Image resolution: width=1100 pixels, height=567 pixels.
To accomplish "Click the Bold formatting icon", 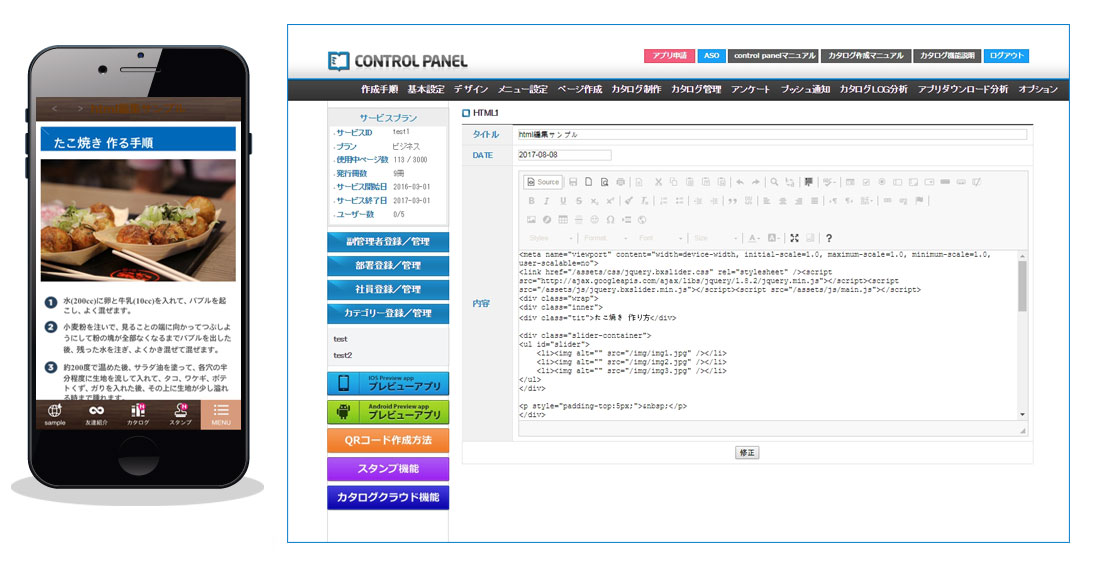I will [532, 201].
